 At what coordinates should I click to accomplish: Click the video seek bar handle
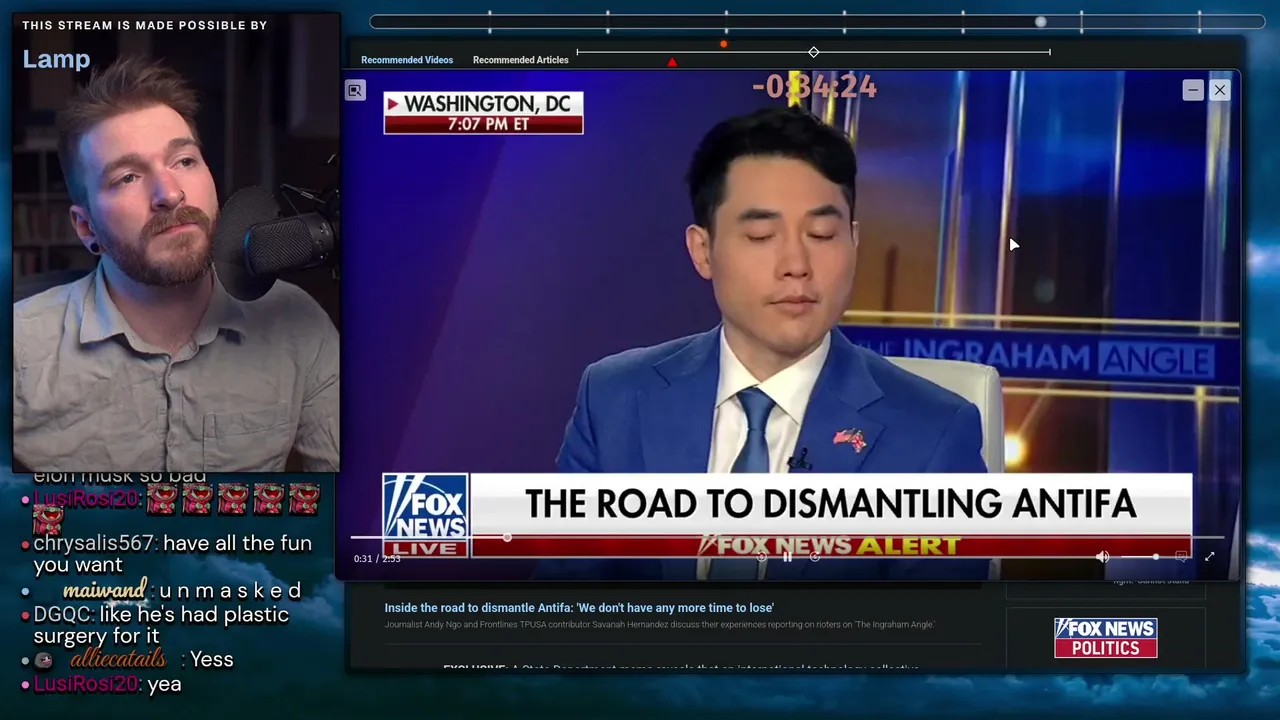507,538
